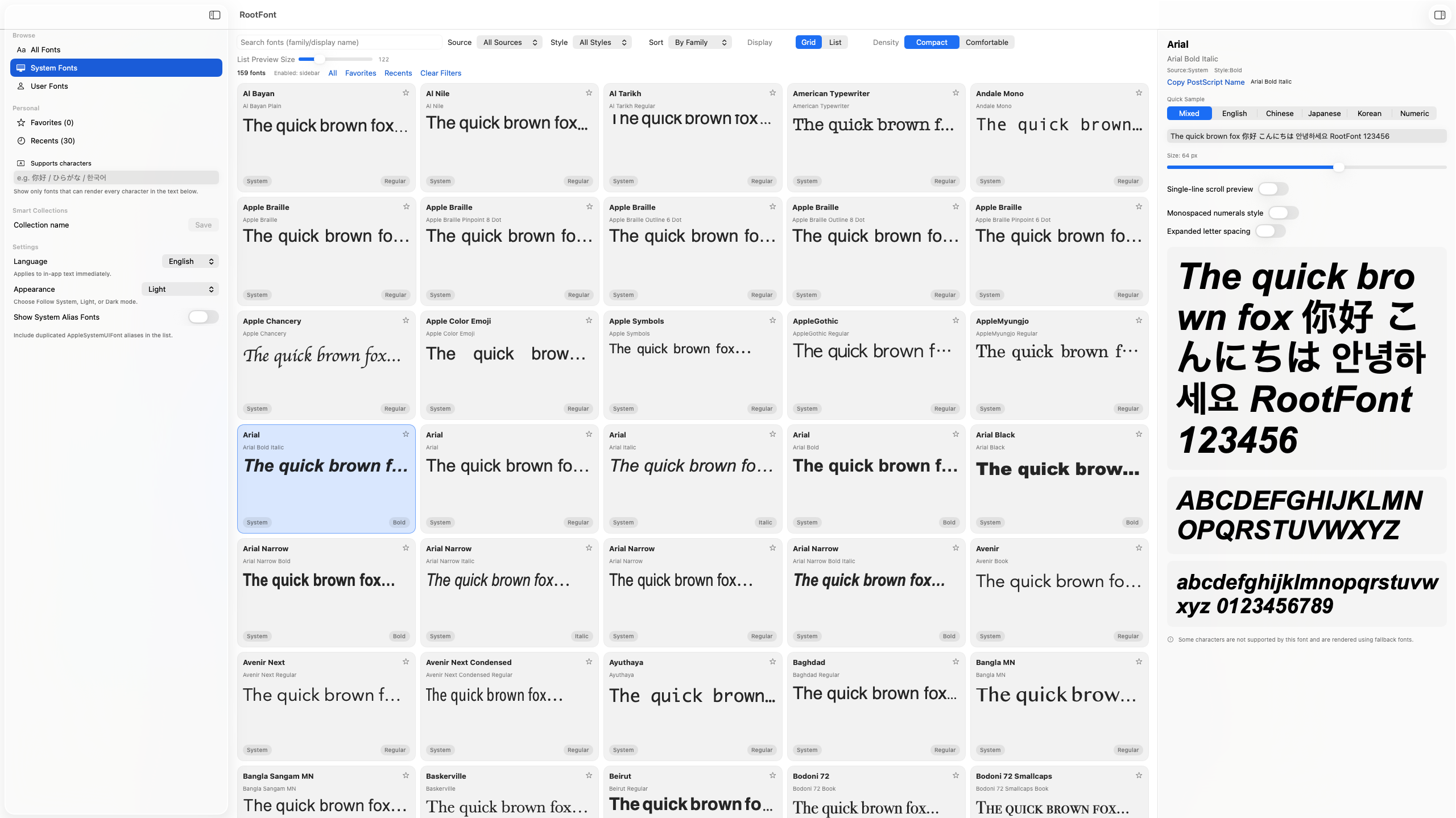Open the Source All Sources dropdown
Screen dimensions: 1456x818
(x=510, y=42)
